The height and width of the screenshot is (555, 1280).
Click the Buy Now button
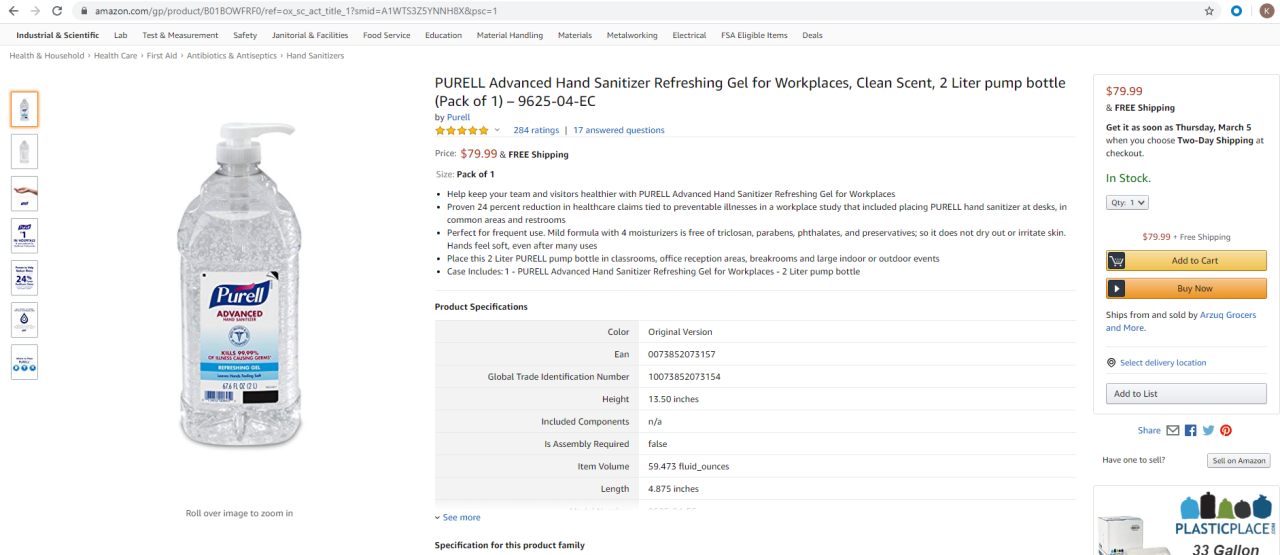coord(1186,289)
